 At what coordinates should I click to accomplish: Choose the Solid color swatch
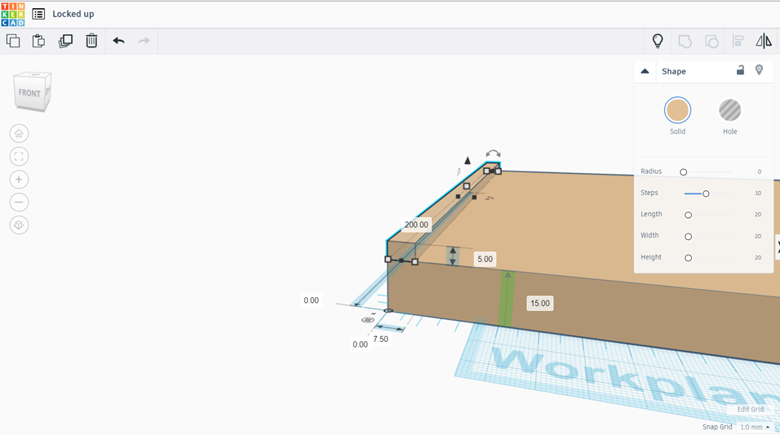click(x=678, y=110)
